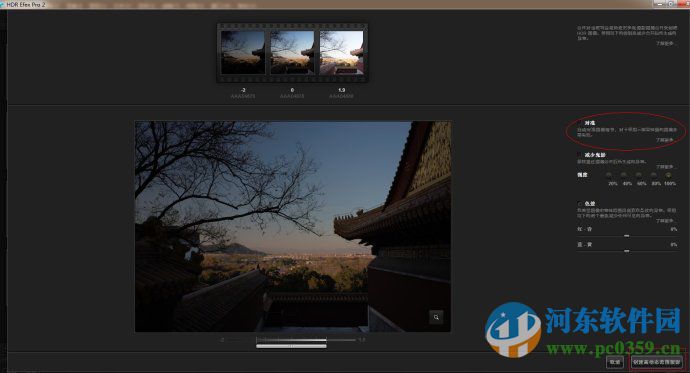690x373 pixels.
Task: Select the -2 exposure thumbnail
Action: [x=243, y=52]
